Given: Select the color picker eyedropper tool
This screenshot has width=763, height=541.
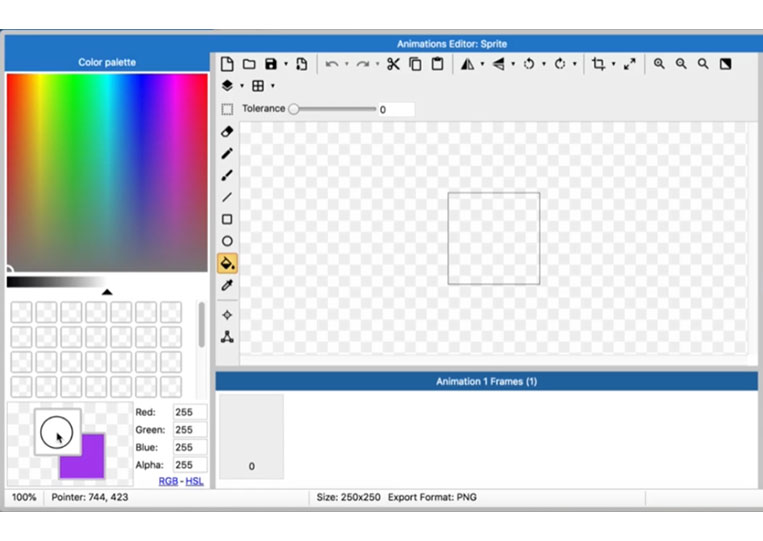Looking at the screenshot, I should click(x=227, y=285).
